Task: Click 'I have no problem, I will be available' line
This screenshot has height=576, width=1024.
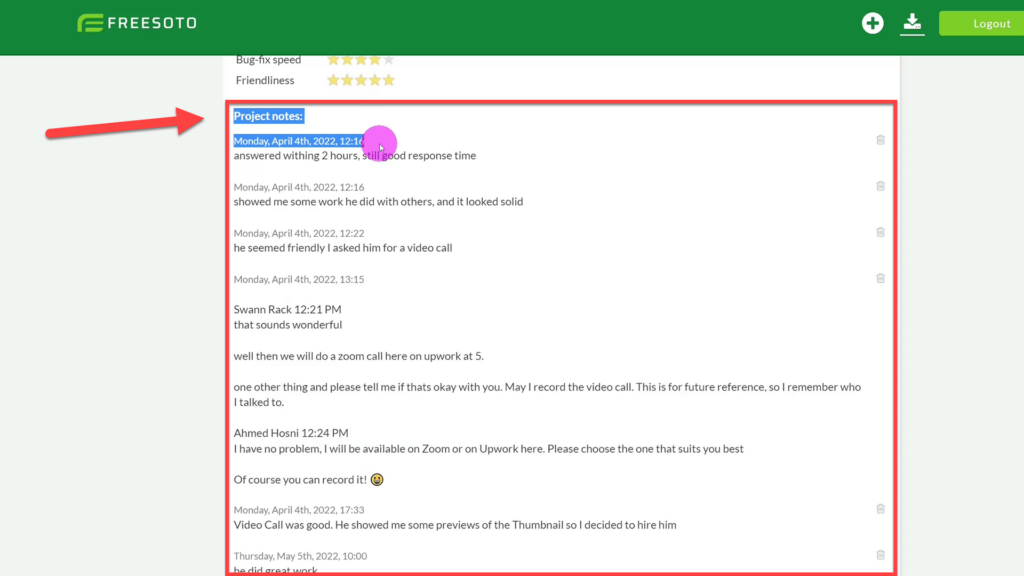Action: (488, 449)
